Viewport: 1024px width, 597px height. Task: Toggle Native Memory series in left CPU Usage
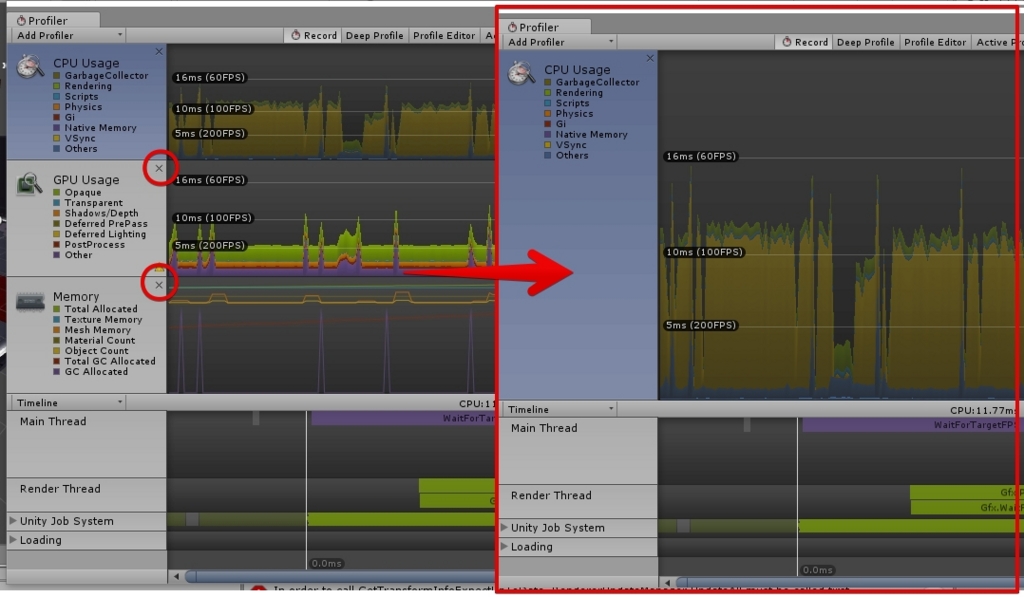pos(57,128)
